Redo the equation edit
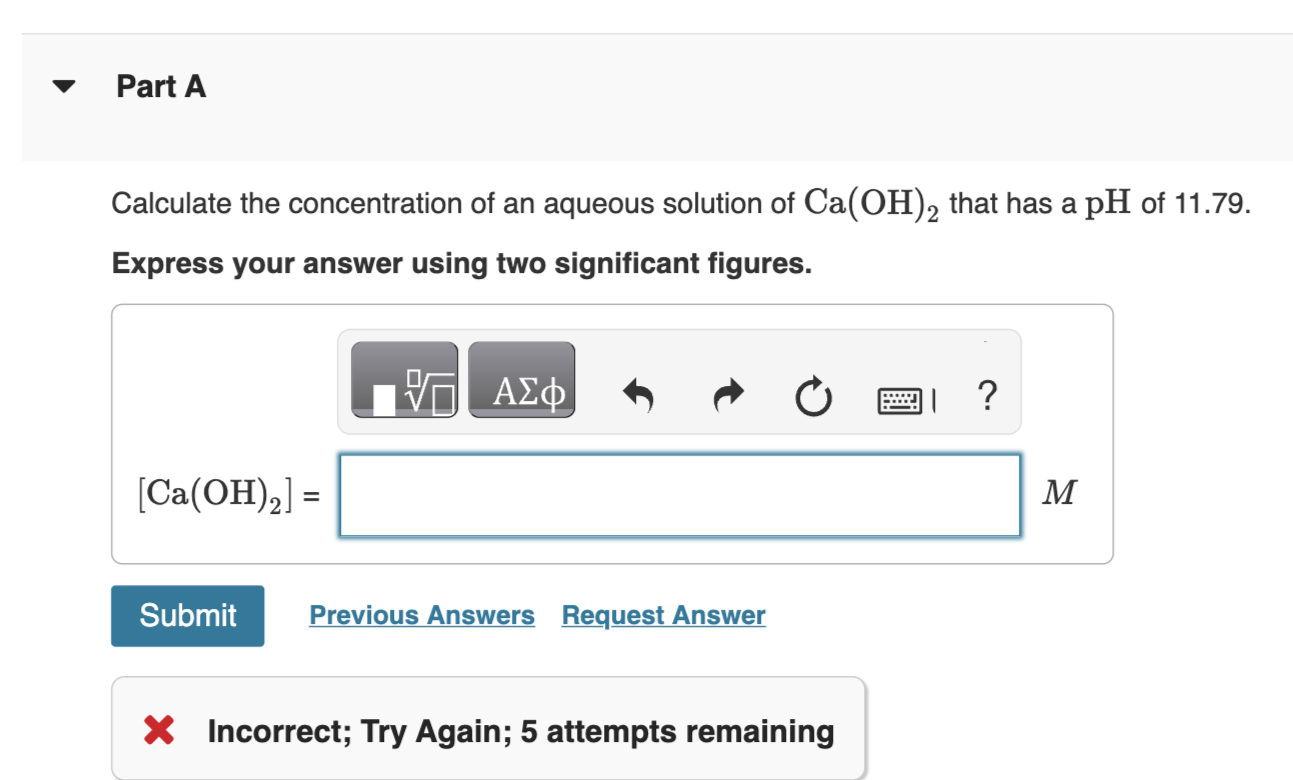The image size is (1293, 780). point(727,395)
